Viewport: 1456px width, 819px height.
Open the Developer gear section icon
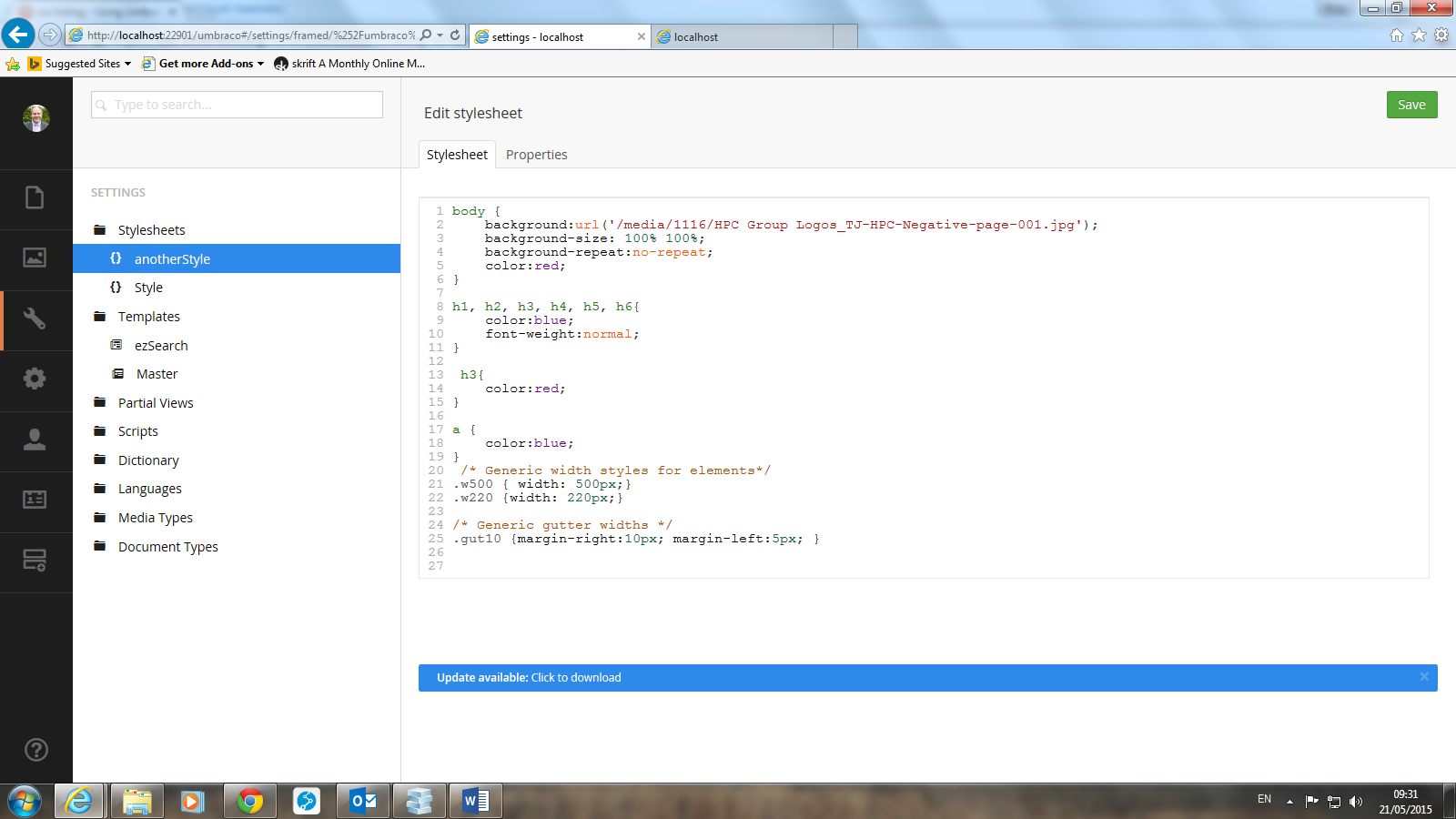(x=35, y=379)
